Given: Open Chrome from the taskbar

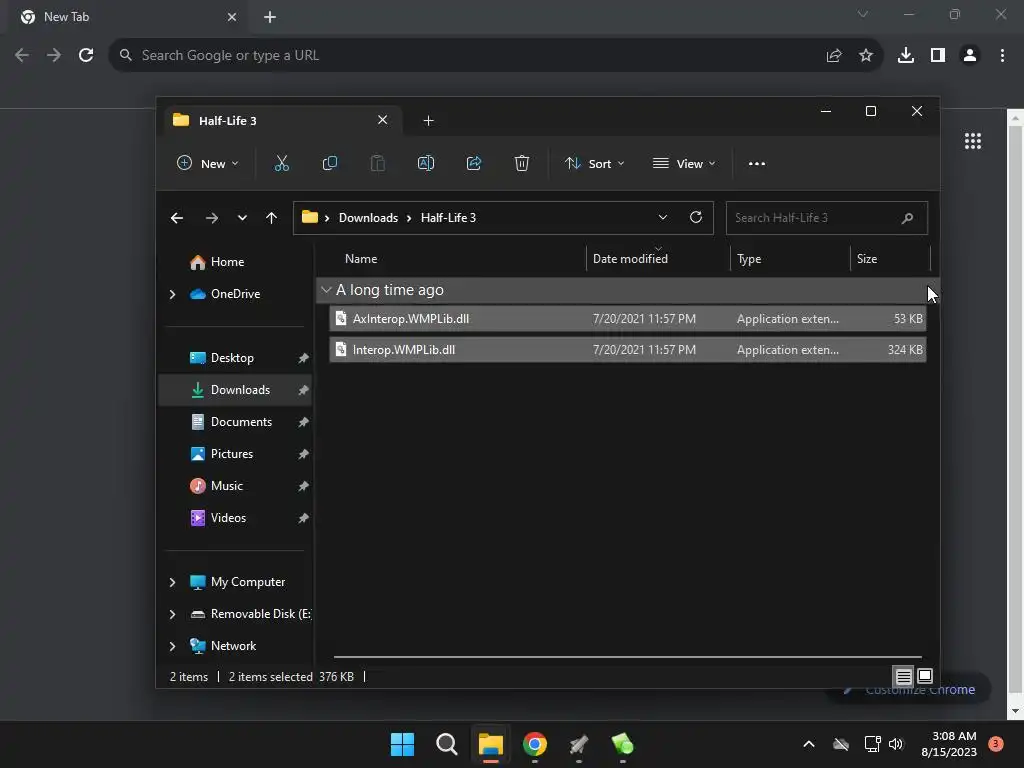Looking at the screenshot, I should (x=535, y=744).
